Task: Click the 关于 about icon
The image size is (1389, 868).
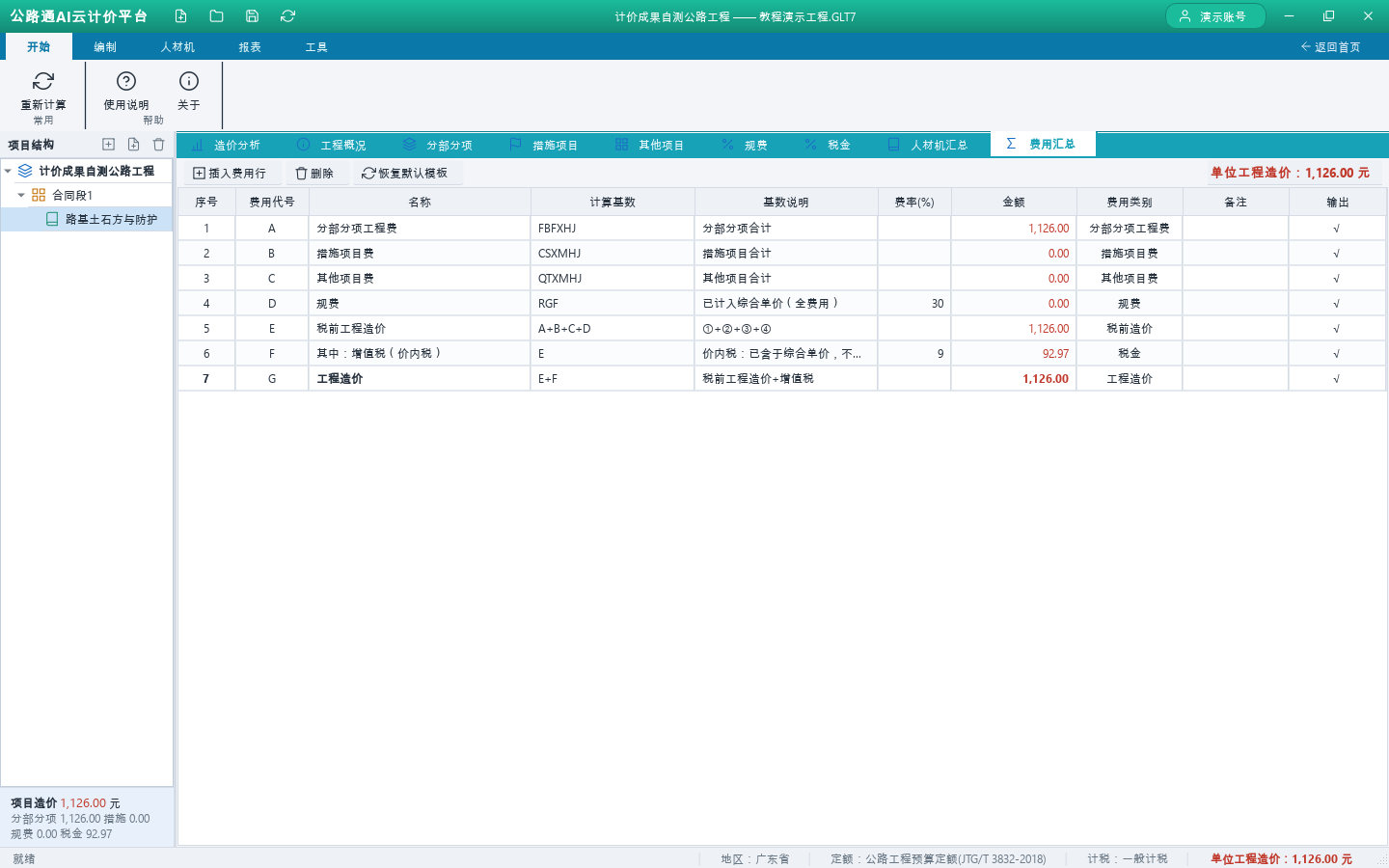Action: point(189,81)
